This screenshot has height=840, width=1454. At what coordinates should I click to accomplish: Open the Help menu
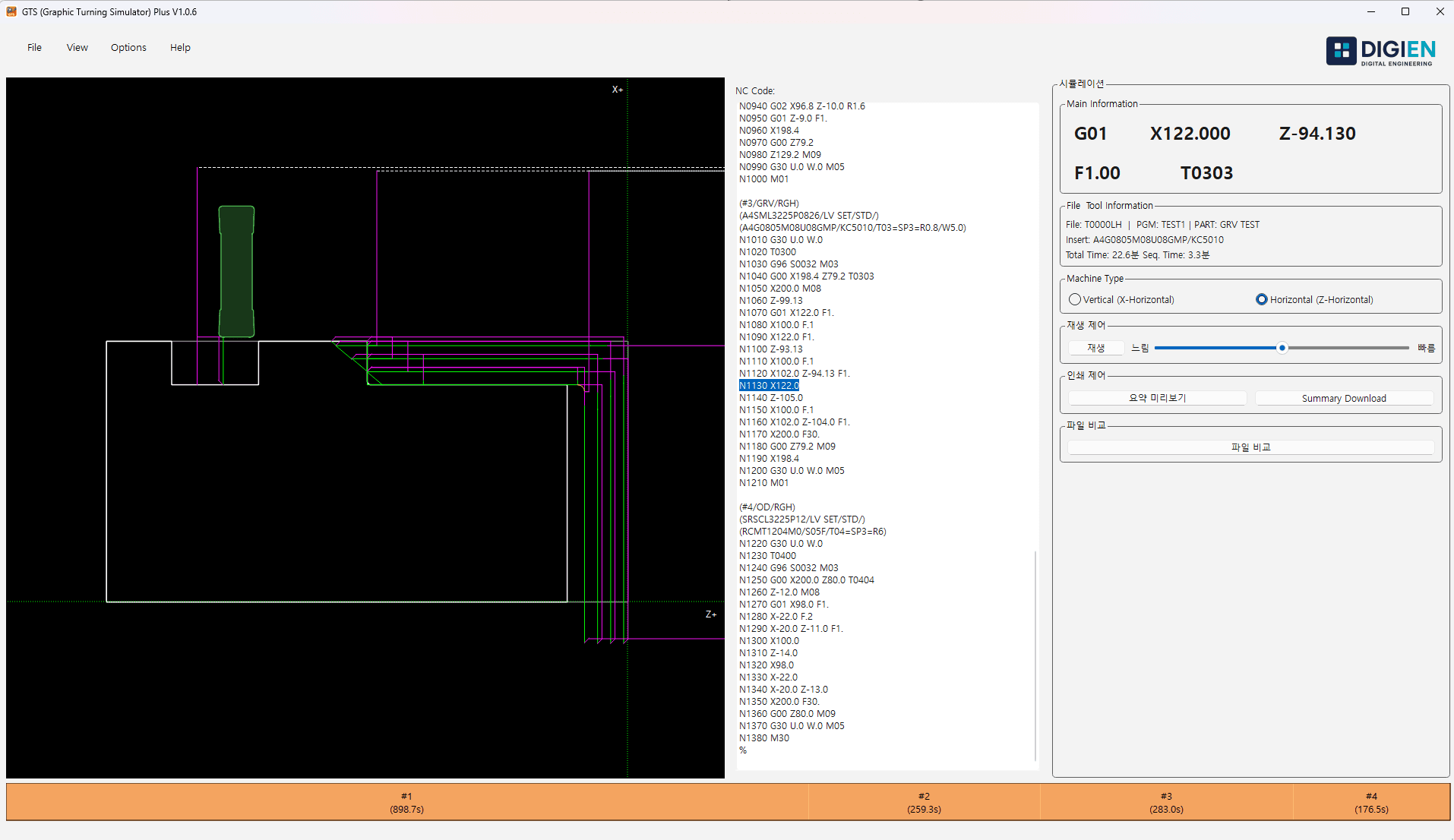(x=179, y=47)
